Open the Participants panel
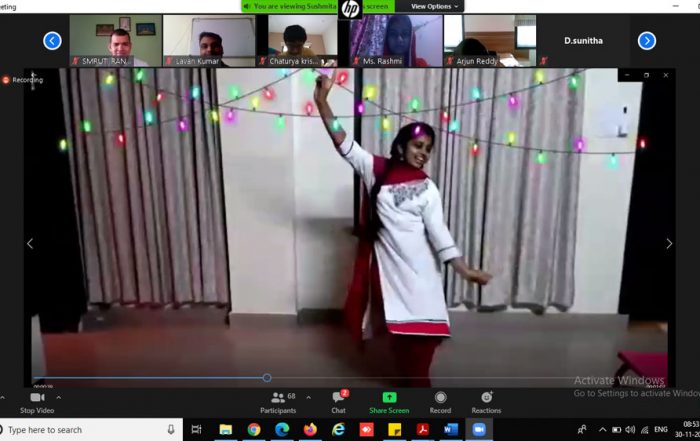This screenshot has height=441, width=700. pos(278,403)
